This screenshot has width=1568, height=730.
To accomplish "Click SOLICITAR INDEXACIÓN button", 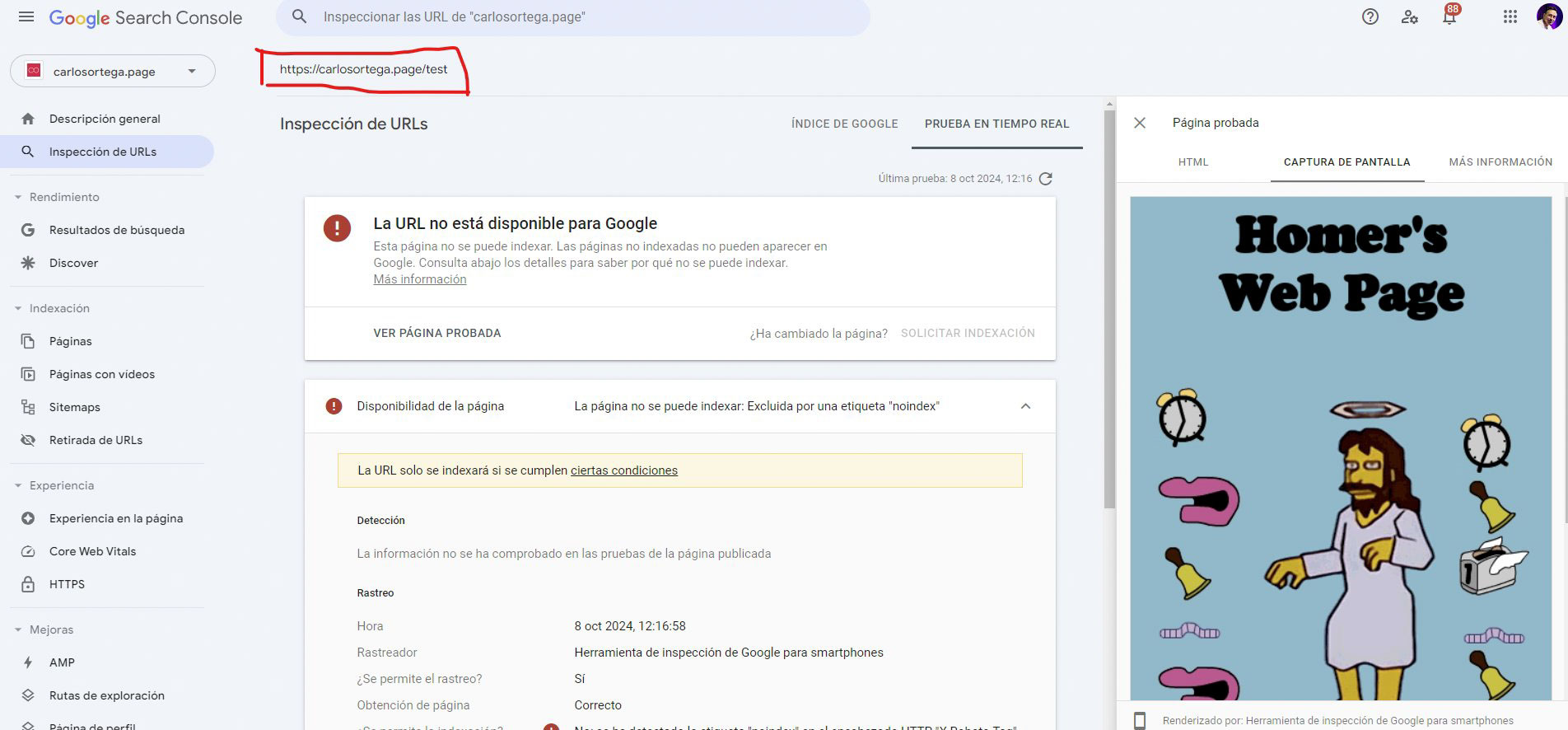I will pyautogui.click(x=968, y=333).
